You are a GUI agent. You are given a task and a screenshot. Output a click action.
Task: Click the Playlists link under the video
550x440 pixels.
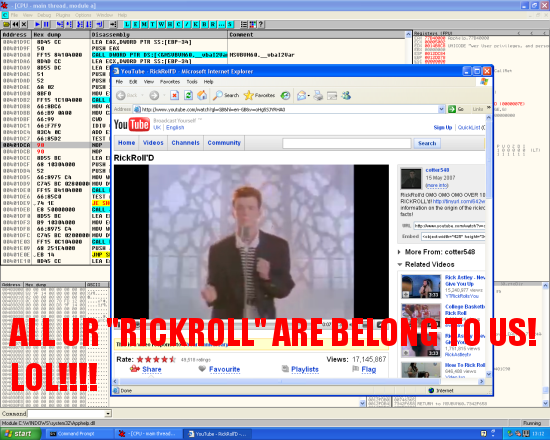point(305,369)
